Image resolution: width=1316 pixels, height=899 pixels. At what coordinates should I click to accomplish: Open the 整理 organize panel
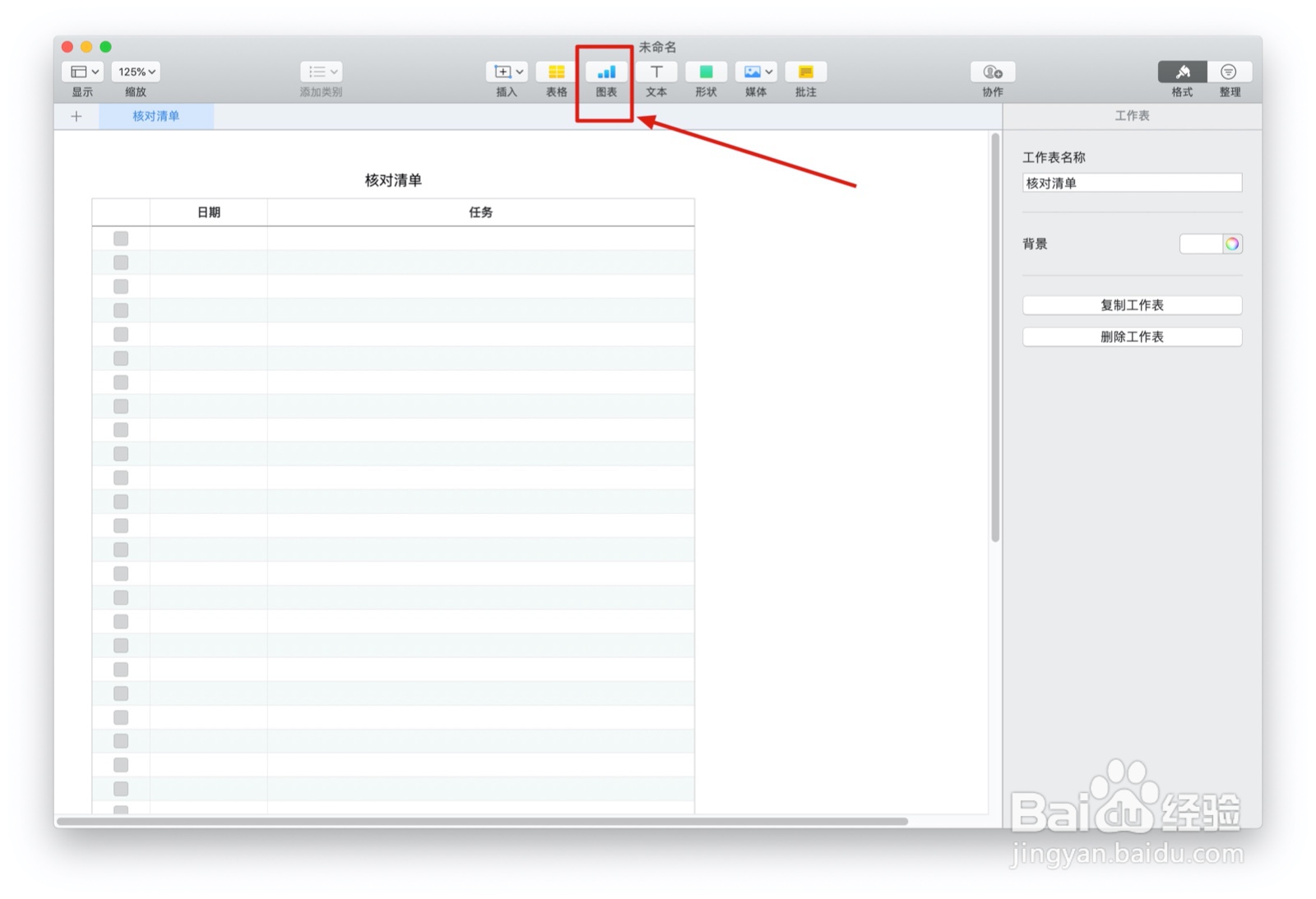[1229, 72]
